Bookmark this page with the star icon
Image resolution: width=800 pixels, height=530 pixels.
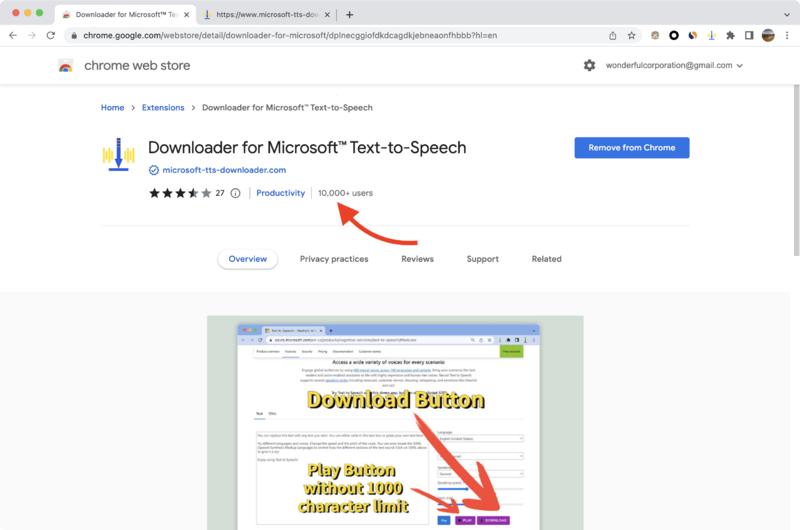(x=631, y=35)
